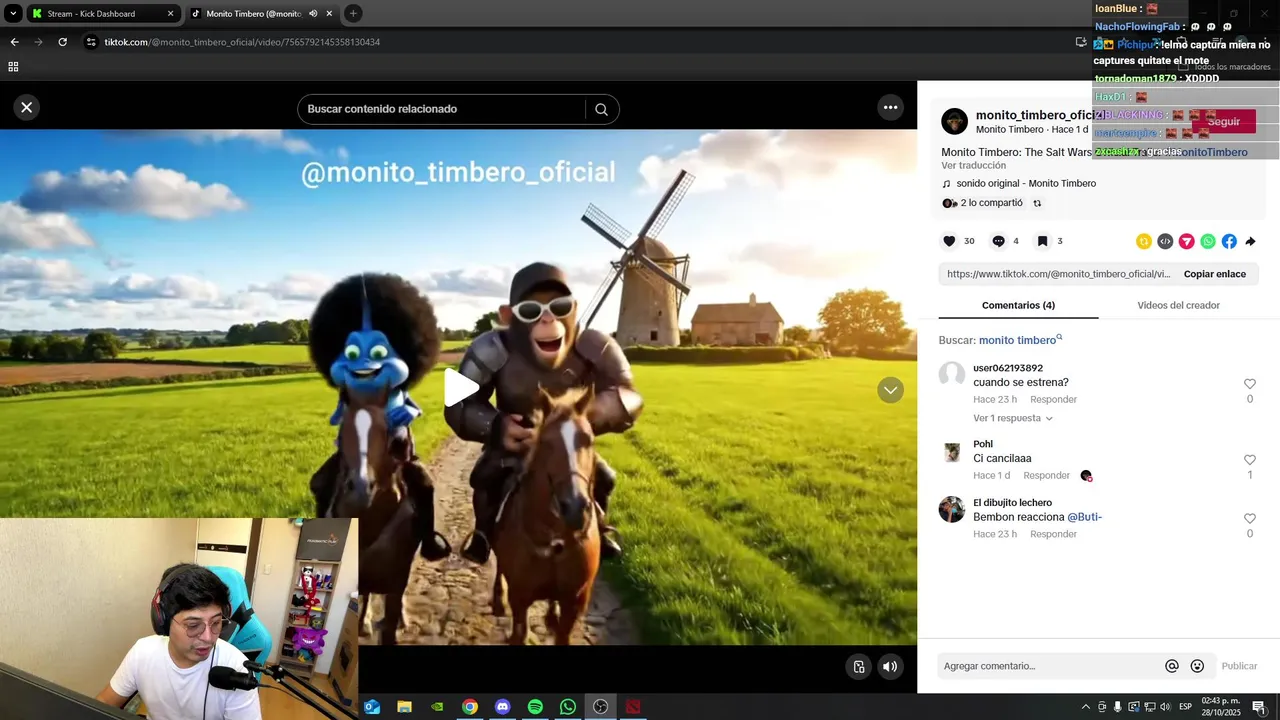Share to Facebook blue icon

(1229, 241)
